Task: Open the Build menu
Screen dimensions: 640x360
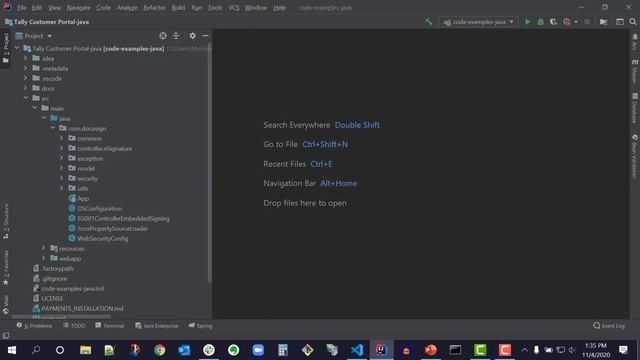Action: click(178, 8)
